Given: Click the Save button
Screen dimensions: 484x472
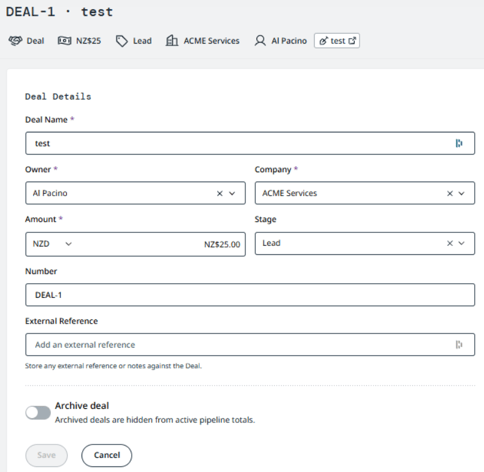Looking at the screenshot, I should pos(46,455).
